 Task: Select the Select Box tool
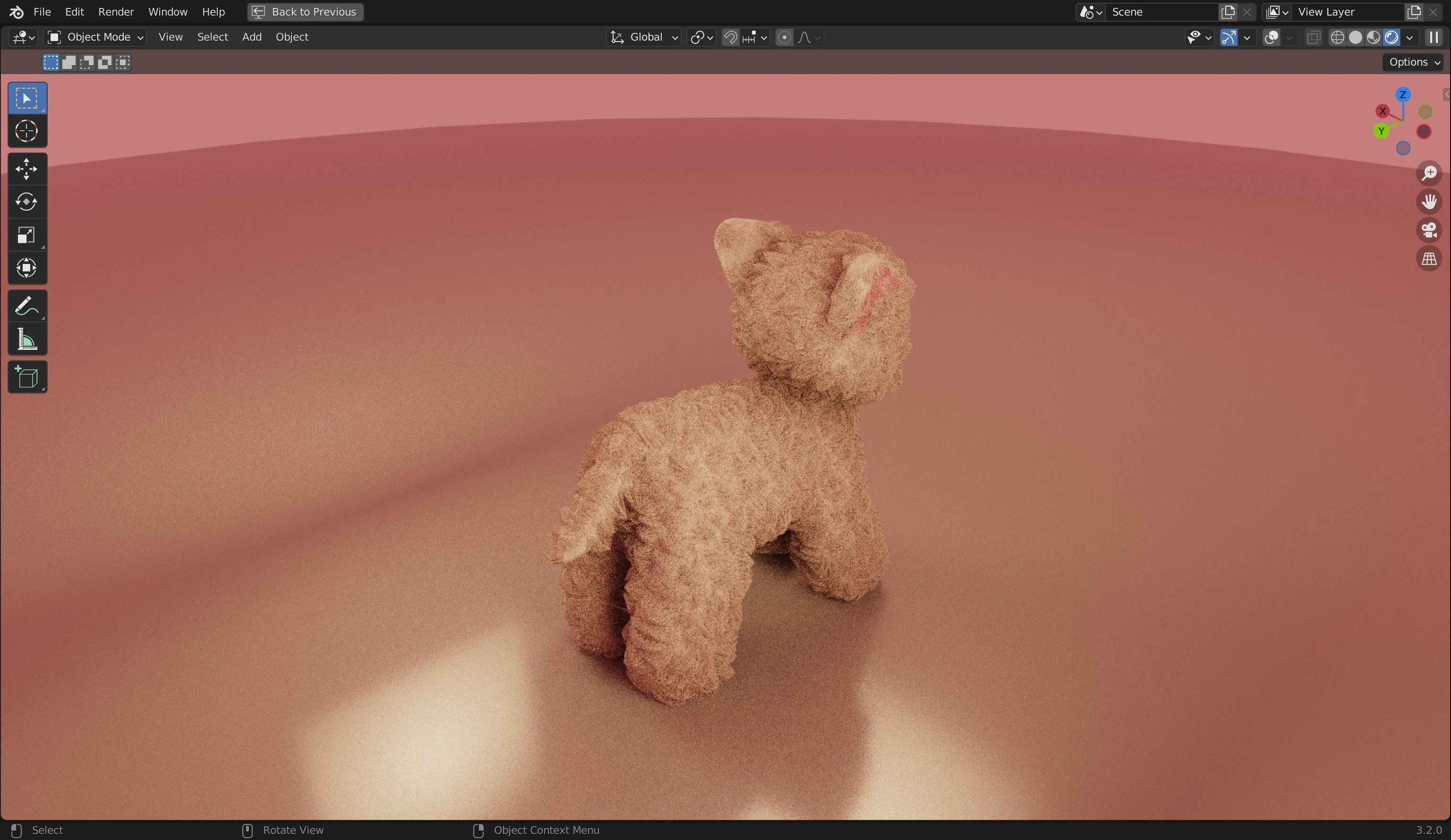pyautogui.click(x=27, y=99)
